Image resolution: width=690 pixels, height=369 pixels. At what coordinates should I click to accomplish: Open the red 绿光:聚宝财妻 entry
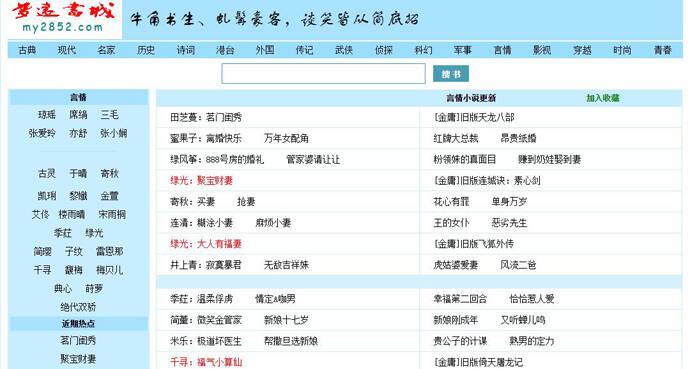[x=202, y=181]
